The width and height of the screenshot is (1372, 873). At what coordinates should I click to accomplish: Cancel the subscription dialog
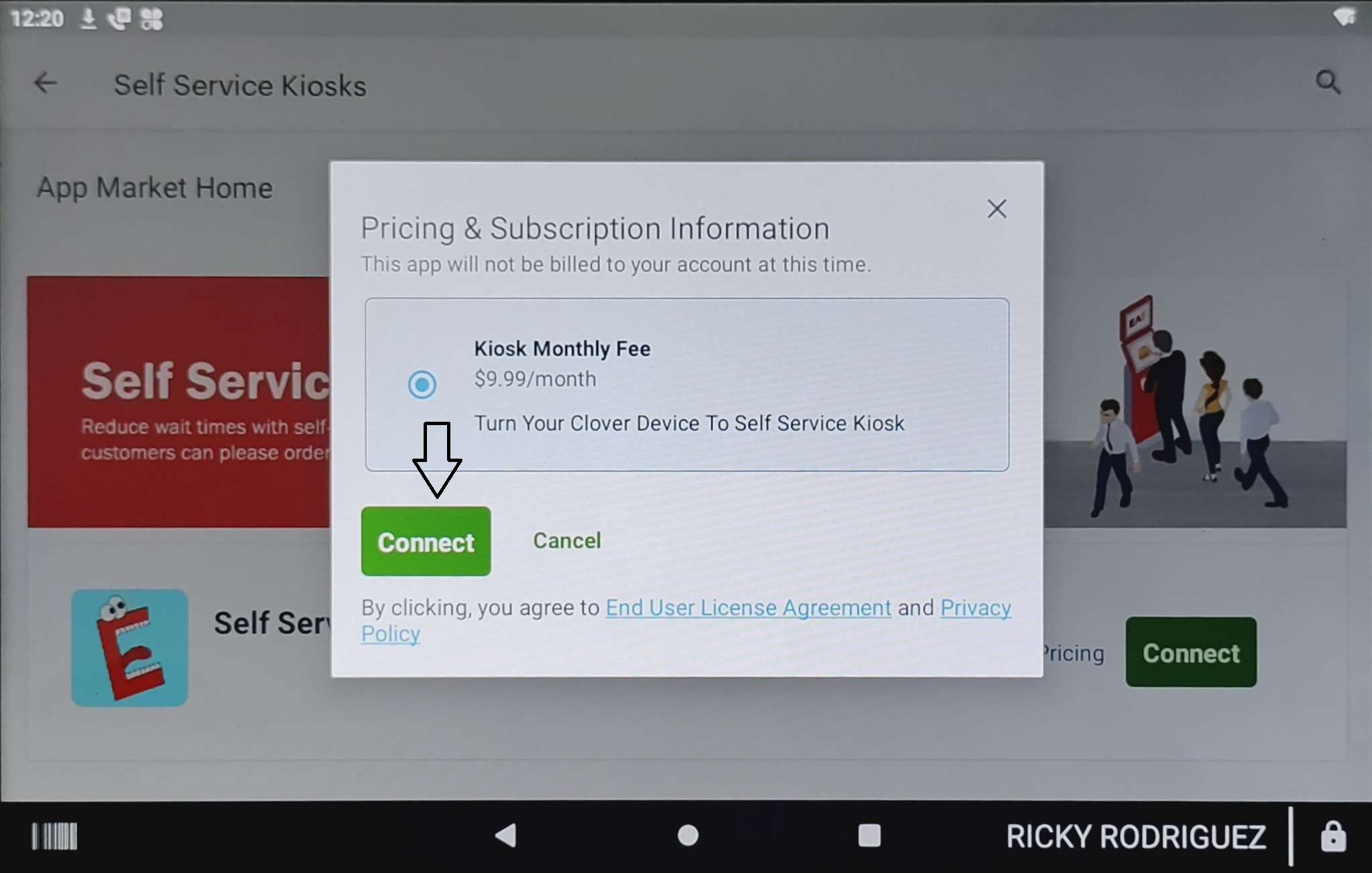coord(566,540)
